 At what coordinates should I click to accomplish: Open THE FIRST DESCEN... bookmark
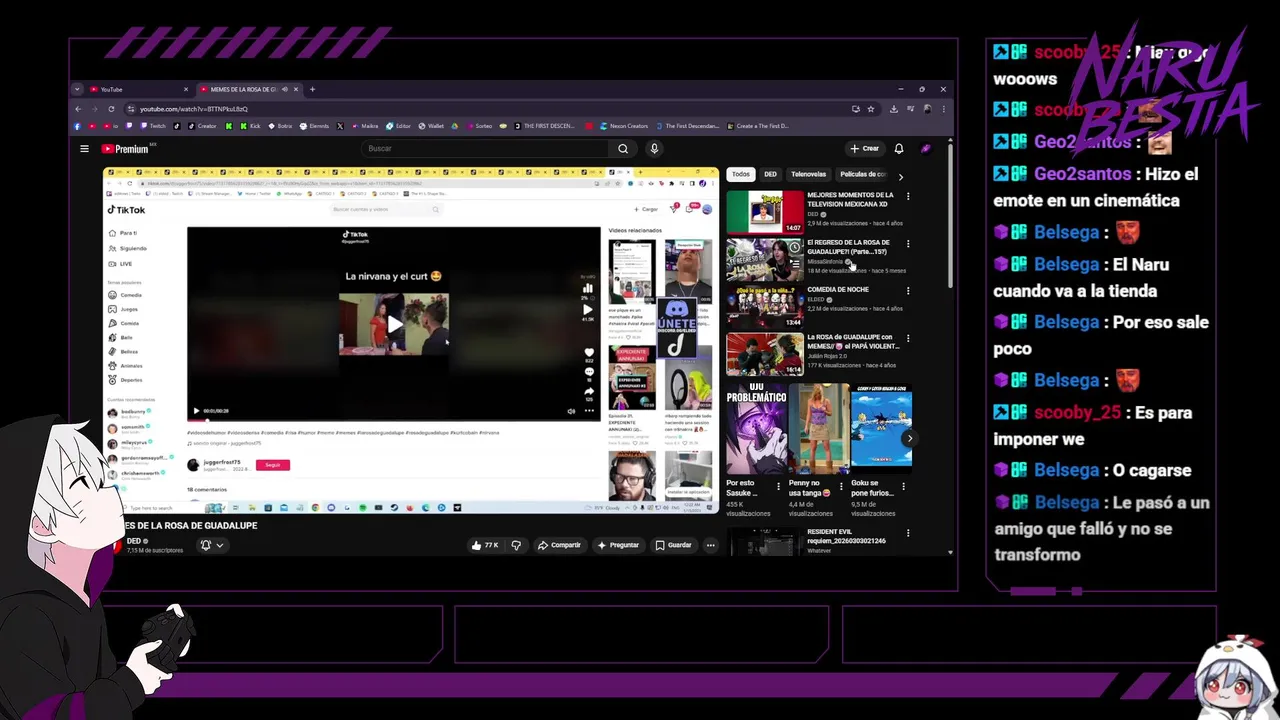[x=547, y=126]
